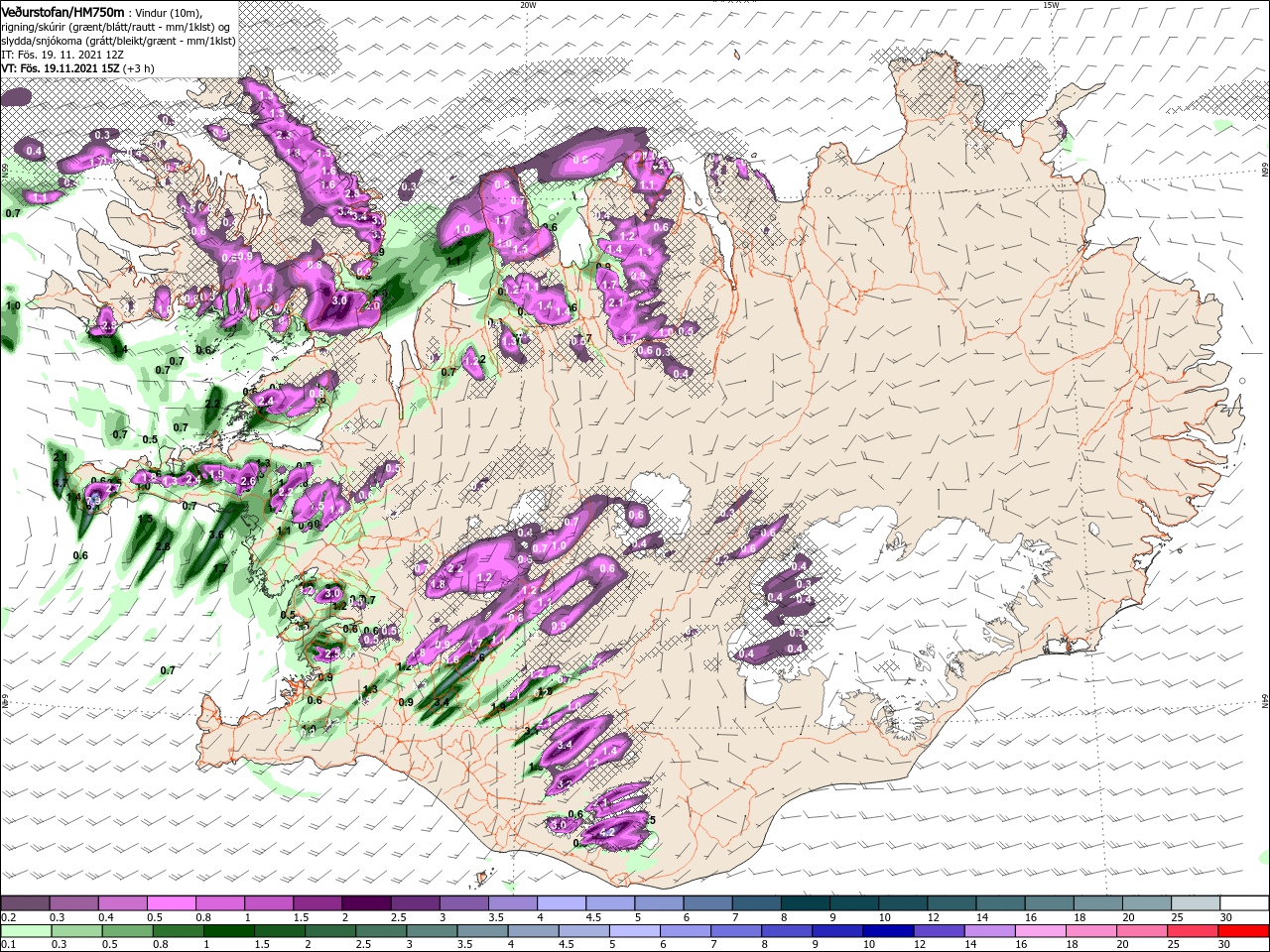Select the violet rain swatch at 12
Image resolution: width=1270 pixels, height=952 pixels.
coord(939,930)
